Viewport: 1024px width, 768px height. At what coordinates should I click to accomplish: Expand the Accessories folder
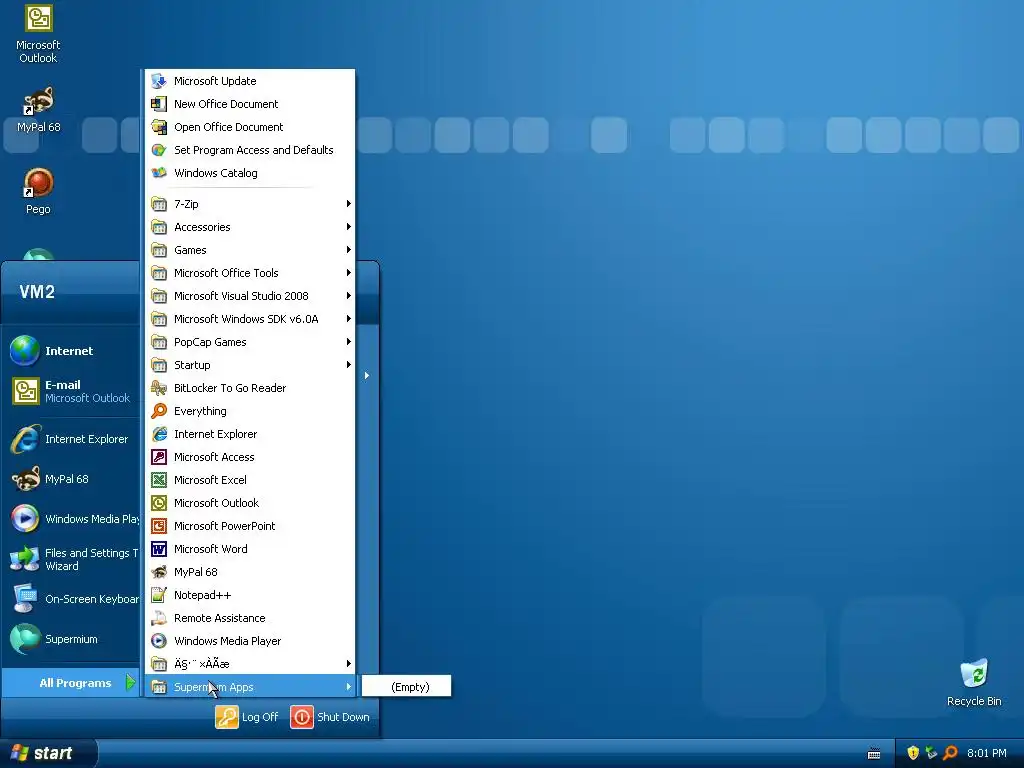pyautogui.click(x=249, y=227)
